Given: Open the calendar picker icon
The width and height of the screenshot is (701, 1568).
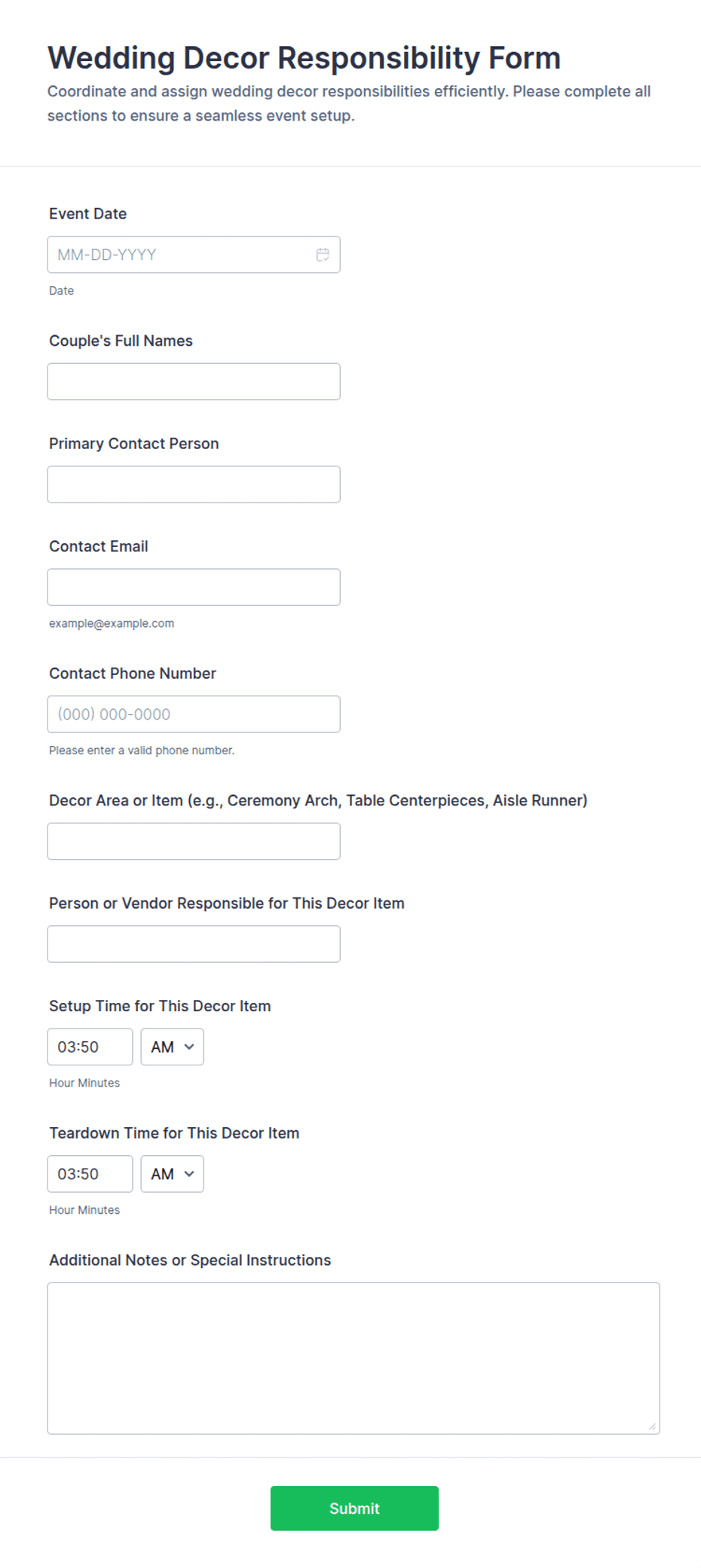Looking at the screenshot, I should pos(323,255).
